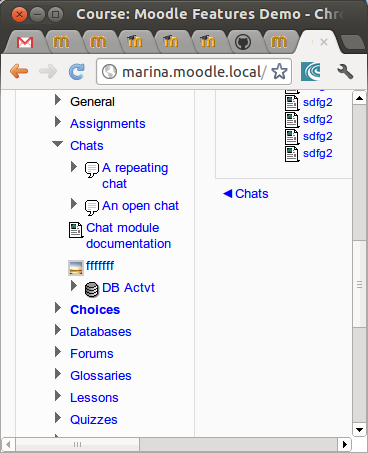Click the vertical scrollbar thumb
The image size is (368, 453).
tap(359, 284)
